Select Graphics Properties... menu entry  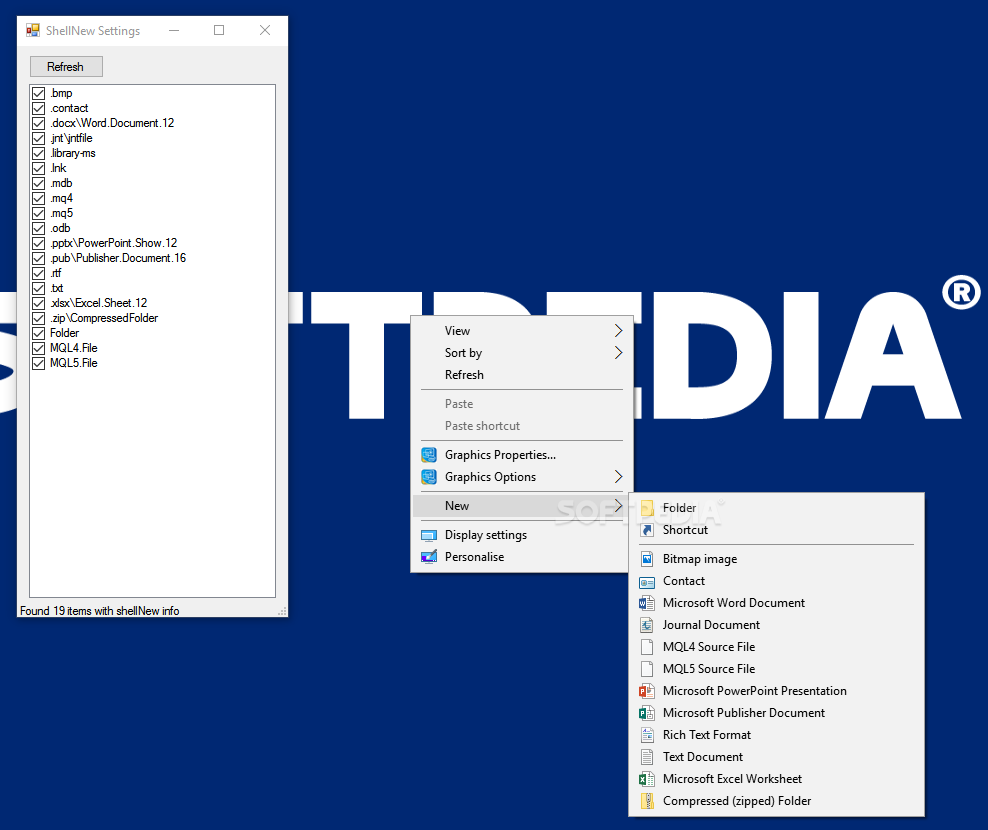coord(522,455)
